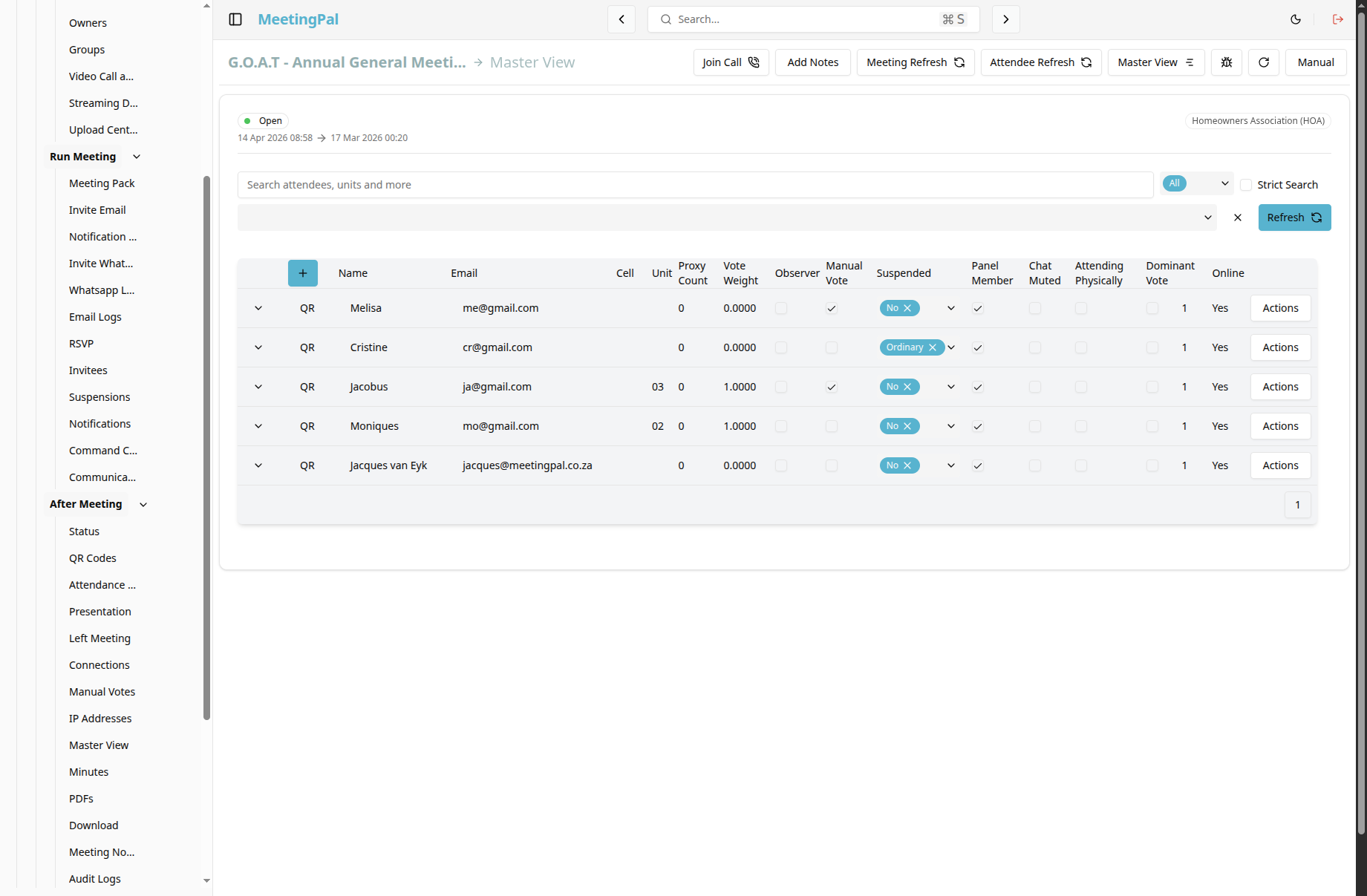Switch to dark mode moon icon
Viewport: 1367px width, 896px height.
[x=1296, y=19]
